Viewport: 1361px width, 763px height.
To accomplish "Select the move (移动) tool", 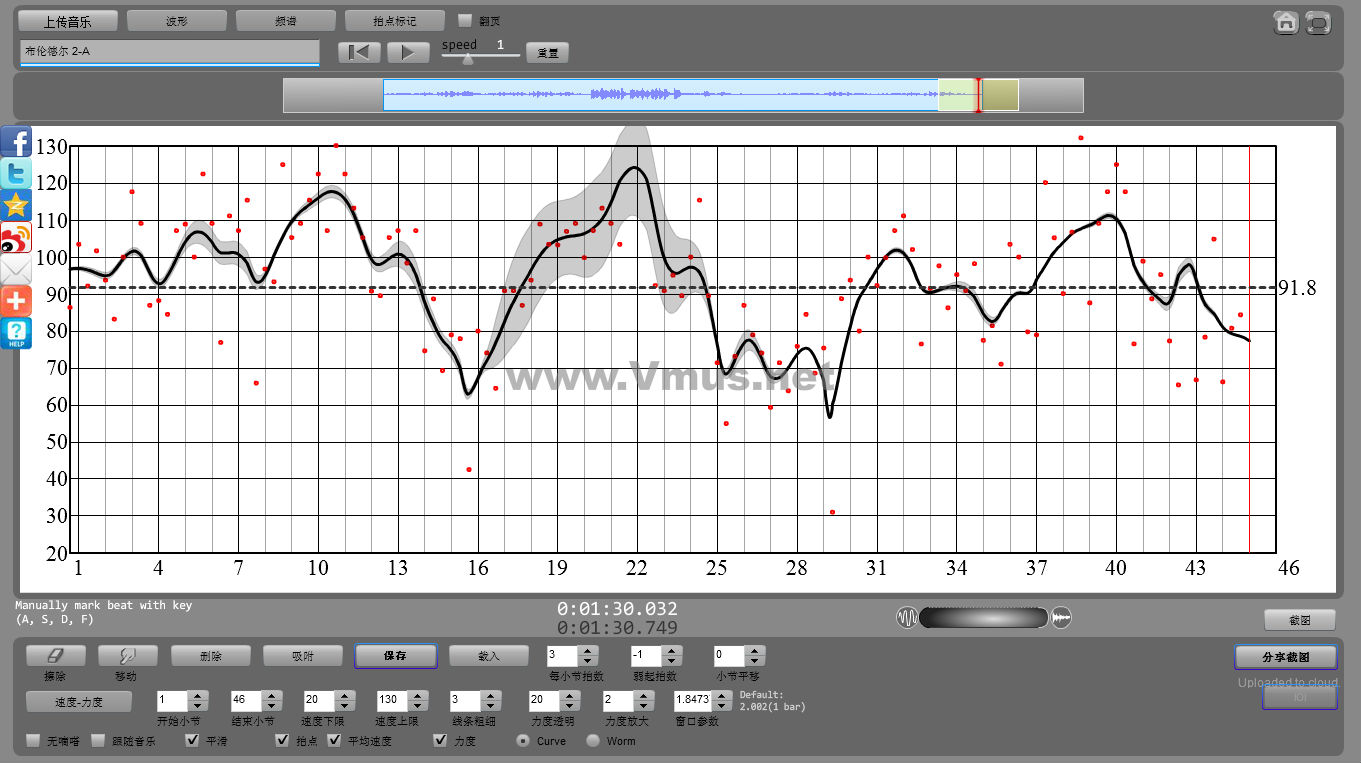I will (x=127, y=656).
